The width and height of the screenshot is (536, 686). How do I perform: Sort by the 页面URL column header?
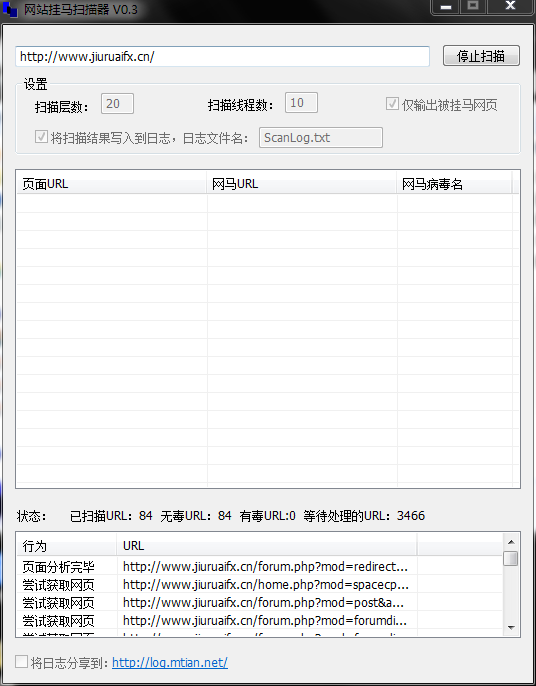pos(111,184)
